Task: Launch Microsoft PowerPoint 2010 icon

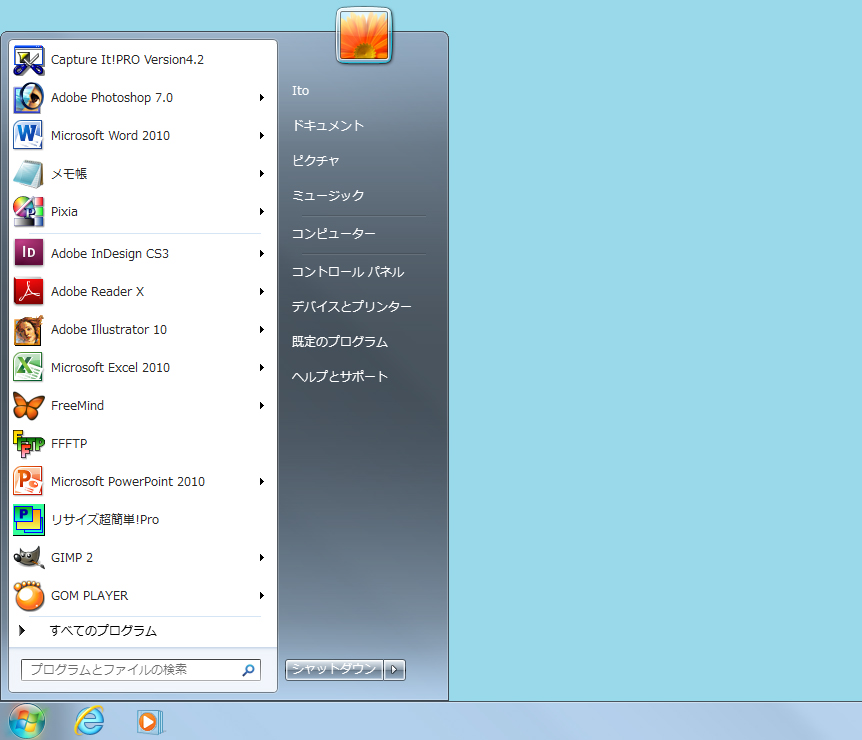Action: (x=29, y=482)
